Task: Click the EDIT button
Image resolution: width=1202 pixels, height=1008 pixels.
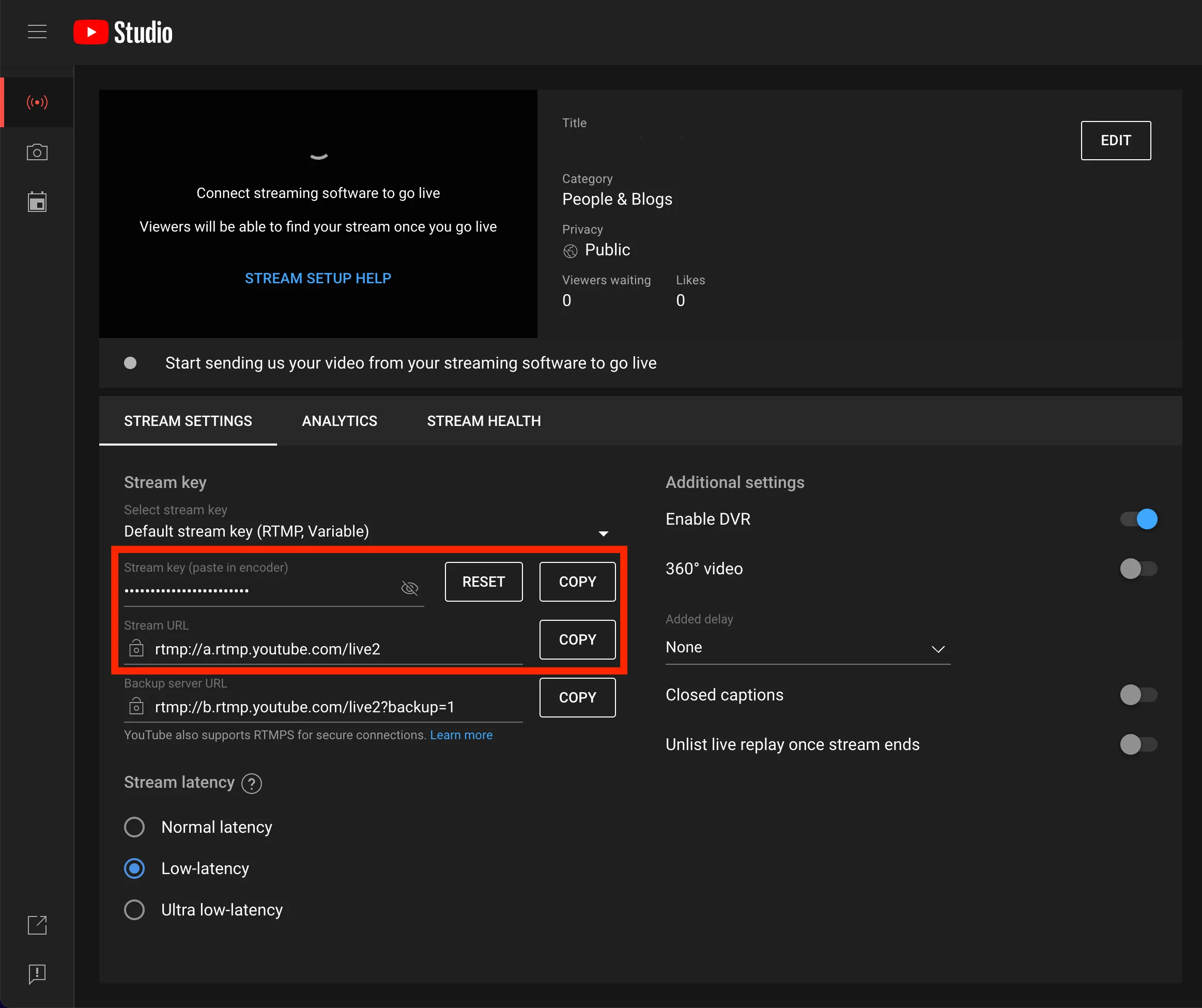Action: coord(1116,140)
